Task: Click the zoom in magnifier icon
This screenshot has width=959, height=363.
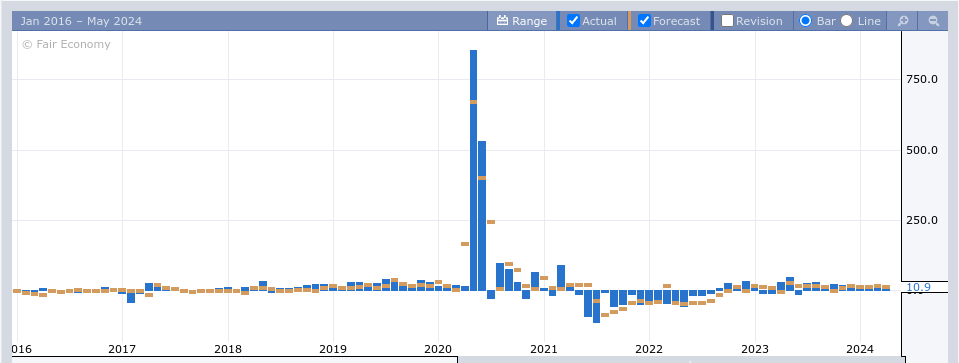Action: tap(902, 21)
